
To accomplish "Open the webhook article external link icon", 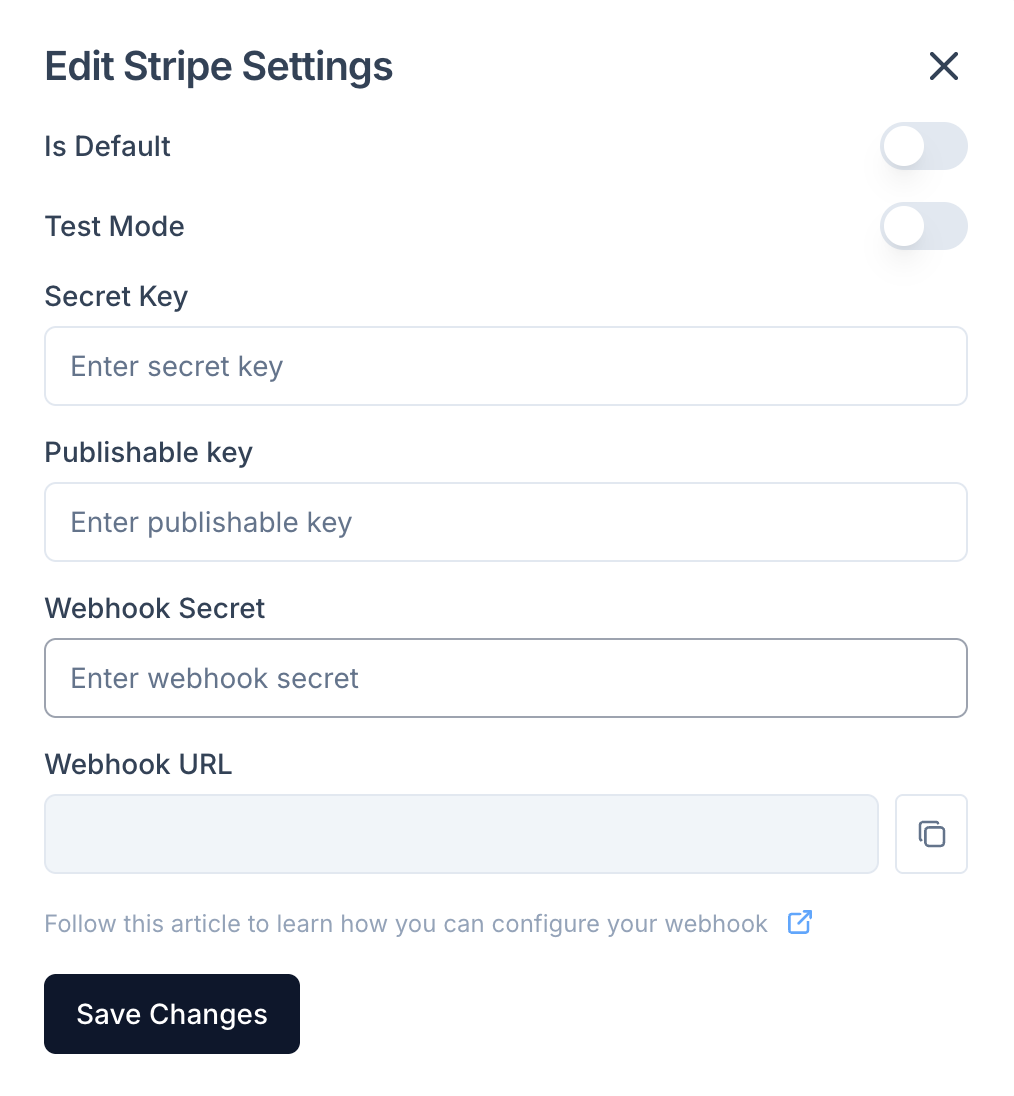I will pos(799,922).
